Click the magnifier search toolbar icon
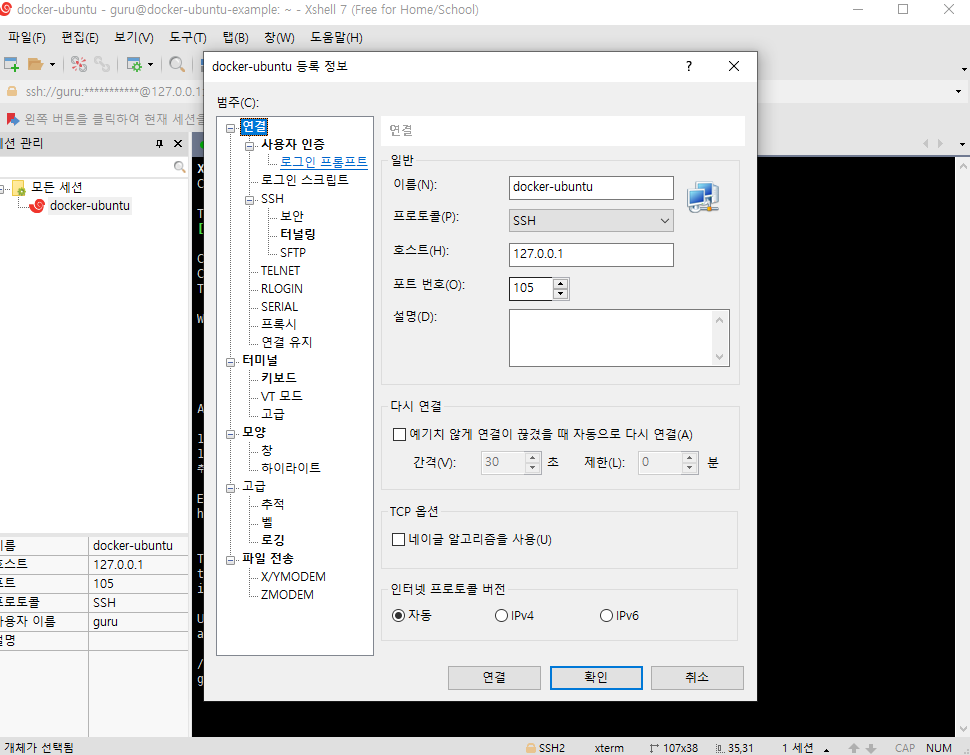Image resolution: width=970 pixels, height=755 pixels. [x=177, y=64]
